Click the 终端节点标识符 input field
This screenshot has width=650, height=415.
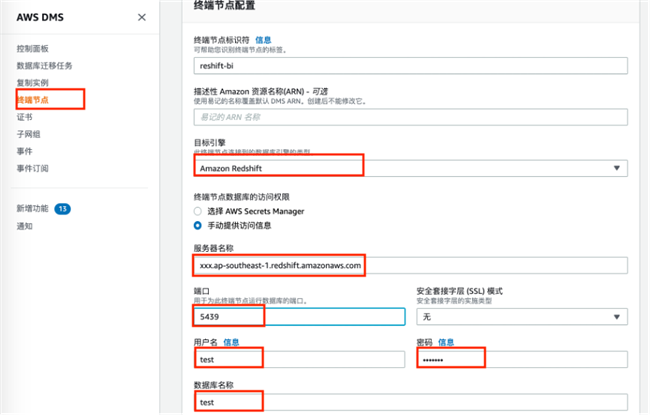[410, 66]
